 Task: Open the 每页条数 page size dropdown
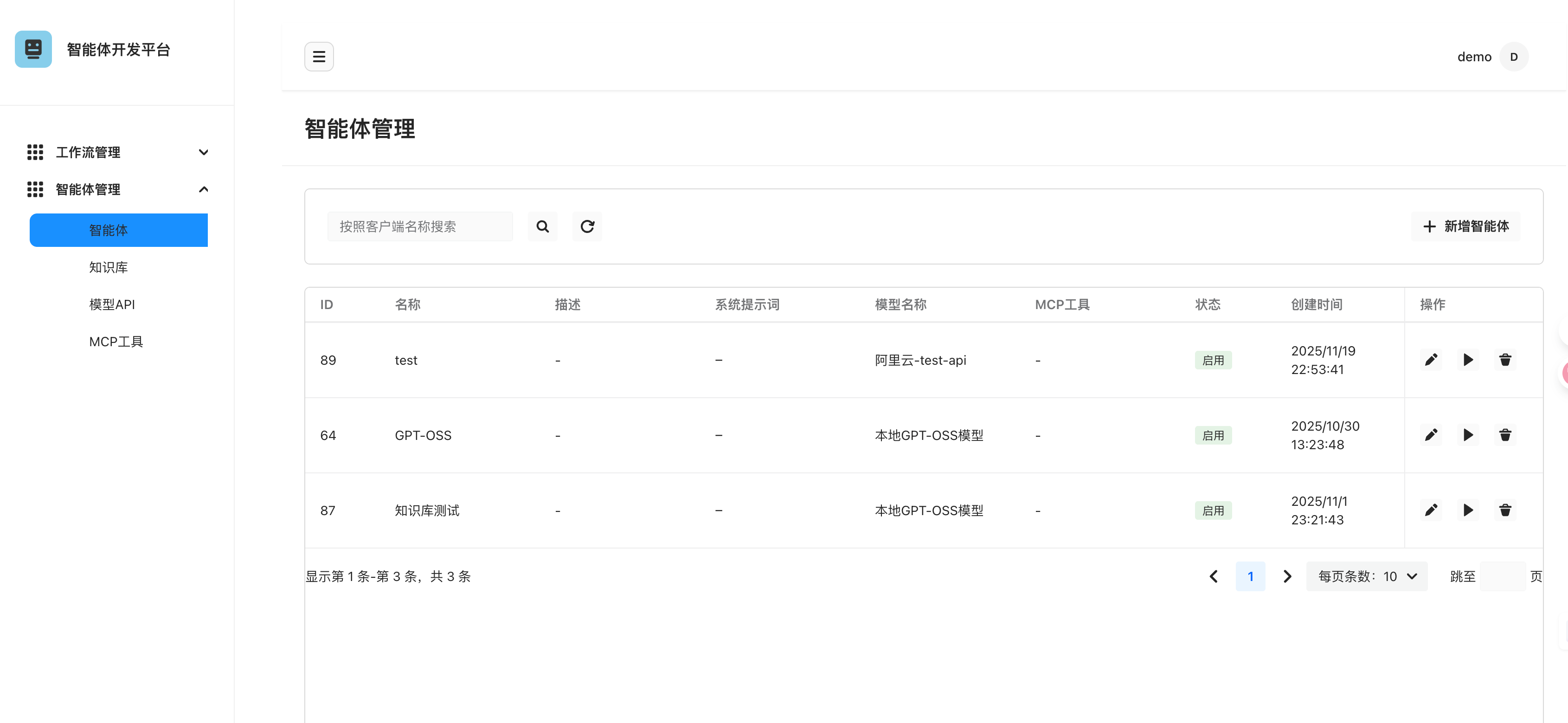pos(1367,576)
